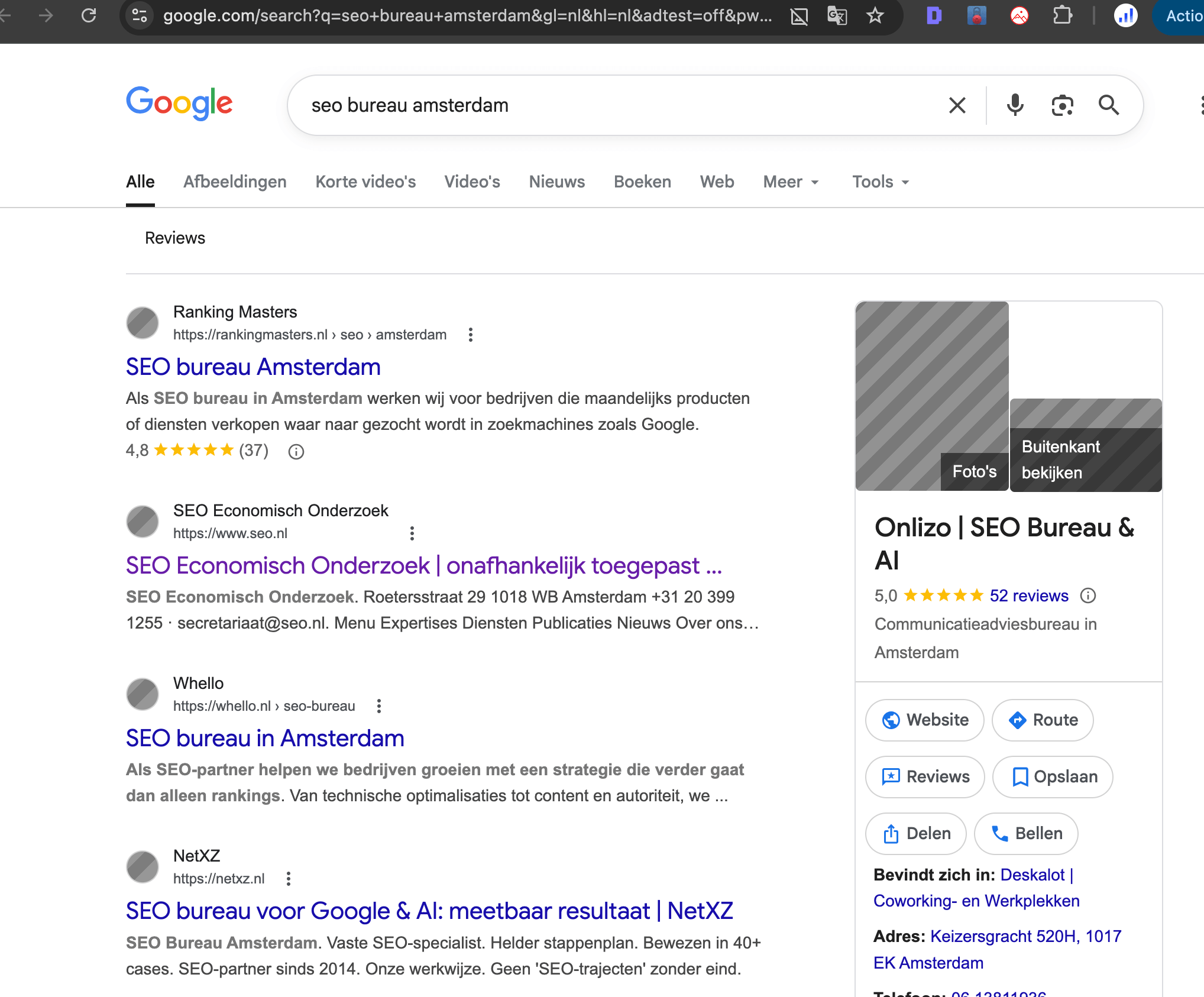Switch to the Korte video's tab
Screen dimensions: 1204x997
click(365, 182)
